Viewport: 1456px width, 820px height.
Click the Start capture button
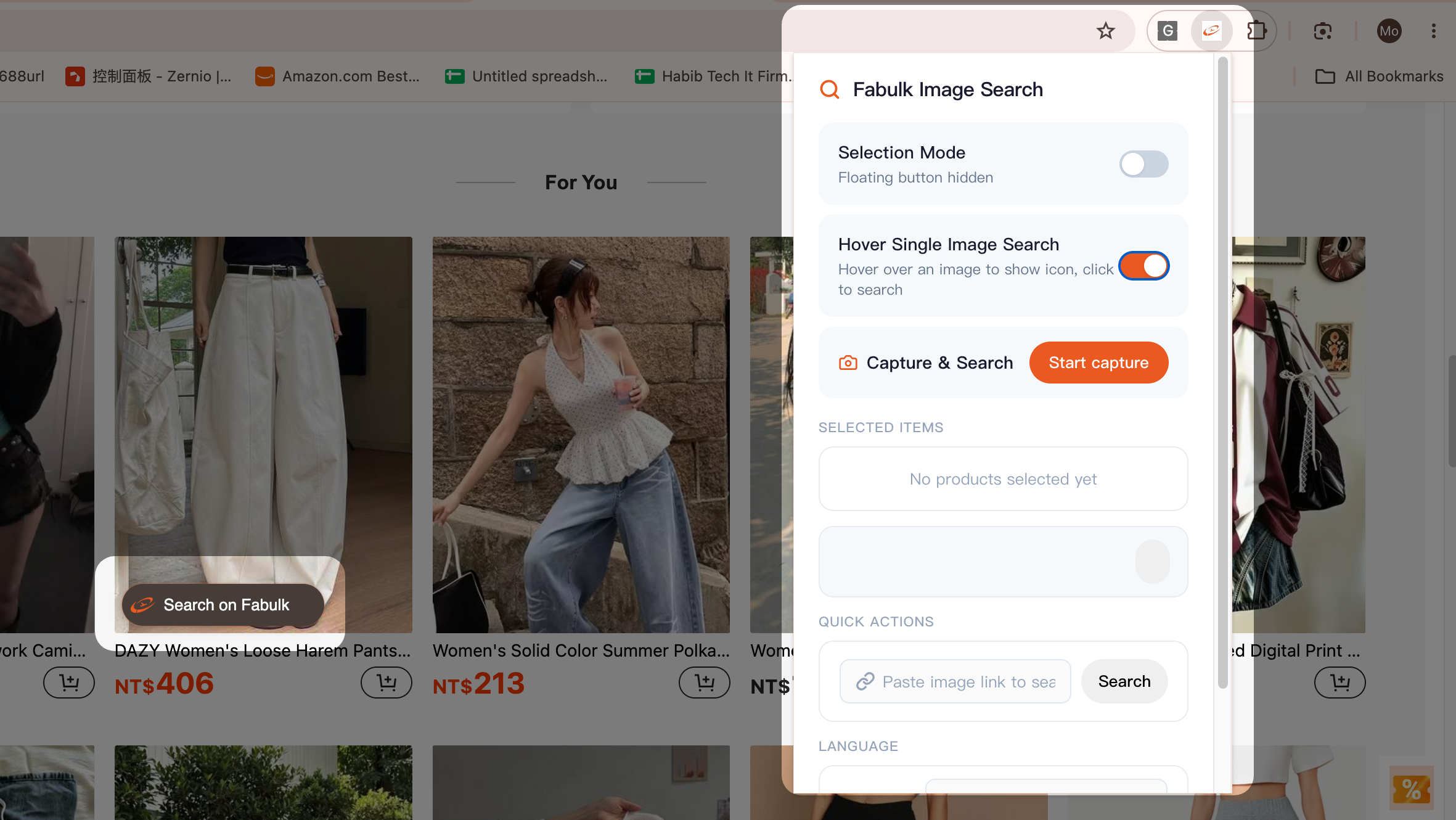(1098, 363)
